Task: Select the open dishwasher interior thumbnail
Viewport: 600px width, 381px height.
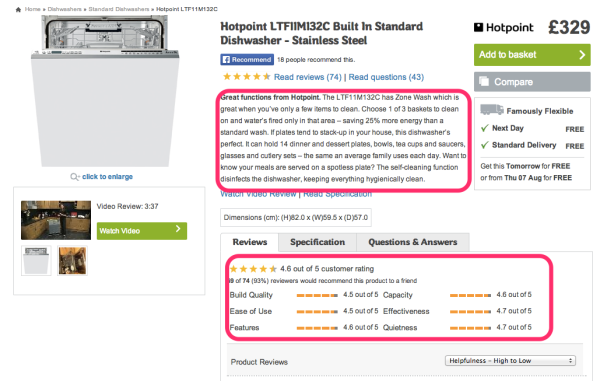Action: (x=72, y=261)
